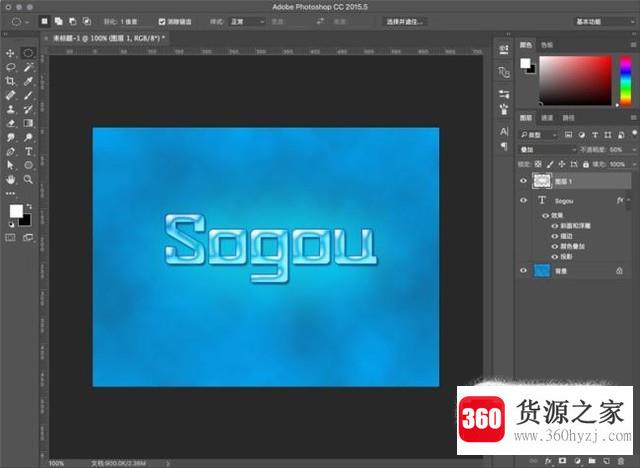The height and width of the screenshot is (468, 640).
Task: Select the Clone Stamp tool
Action: (x=10, y=109)
